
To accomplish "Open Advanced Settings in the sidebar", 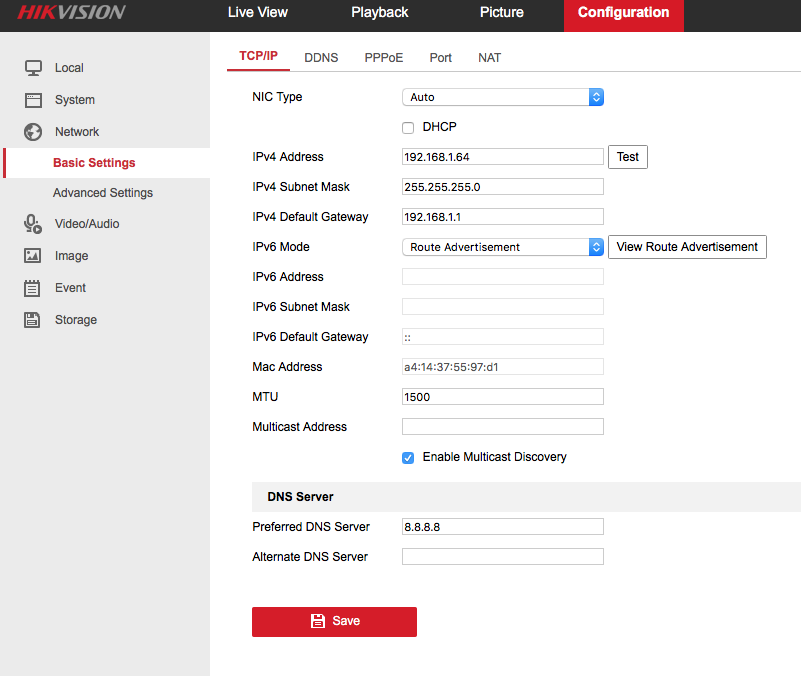I will [103, 193].
